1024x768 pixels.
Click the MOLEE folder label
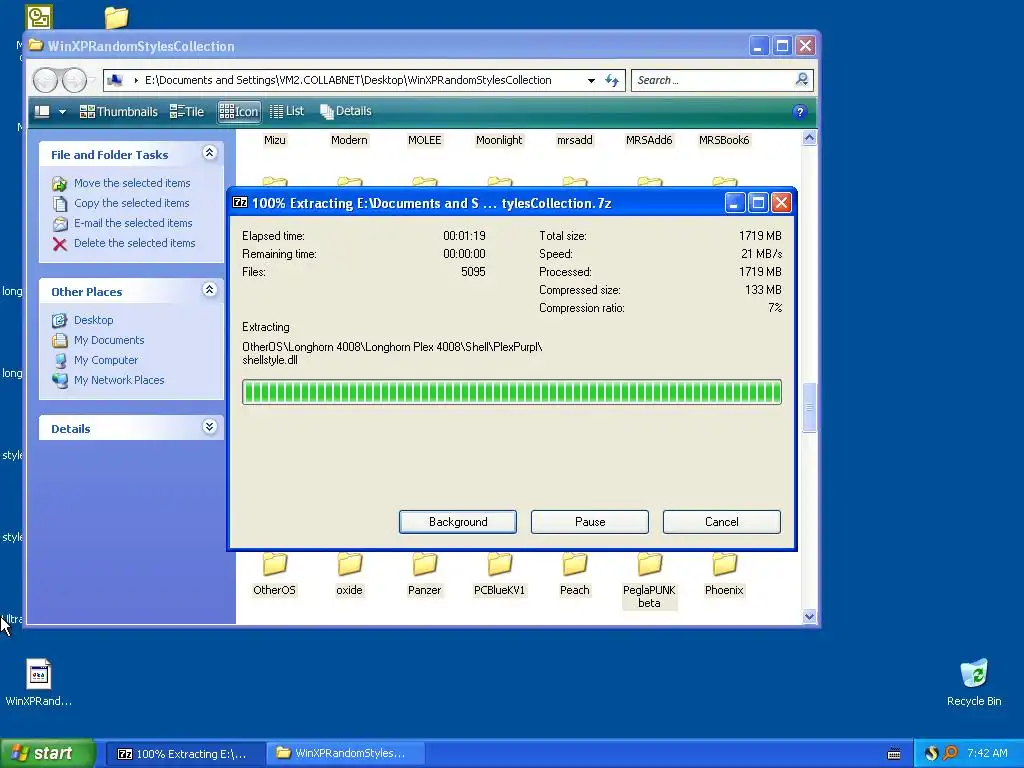(x=424, y=140)
